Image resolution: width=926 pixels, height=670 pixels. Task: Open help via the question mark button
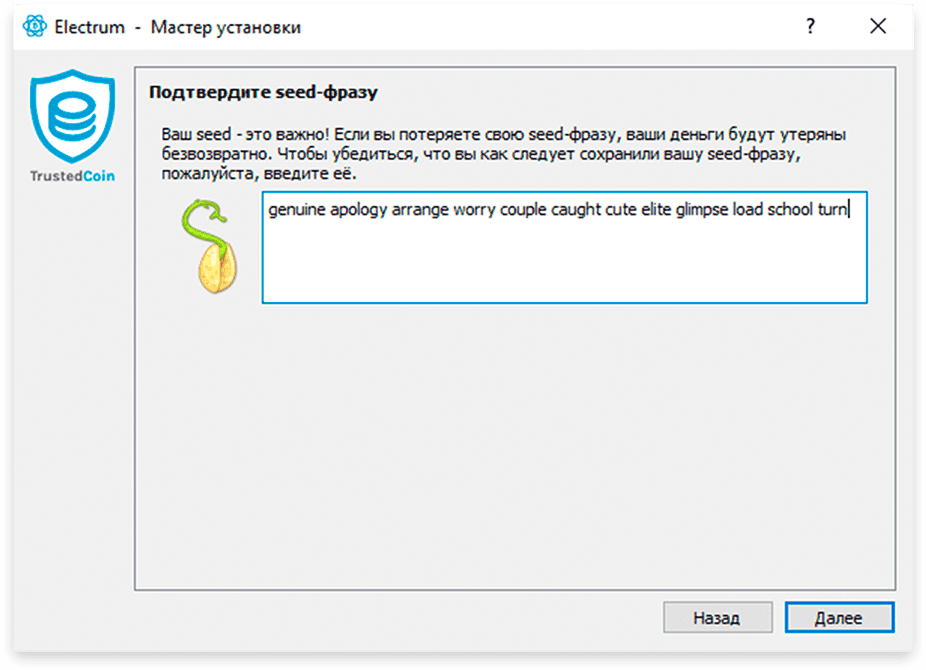point(810,26)
